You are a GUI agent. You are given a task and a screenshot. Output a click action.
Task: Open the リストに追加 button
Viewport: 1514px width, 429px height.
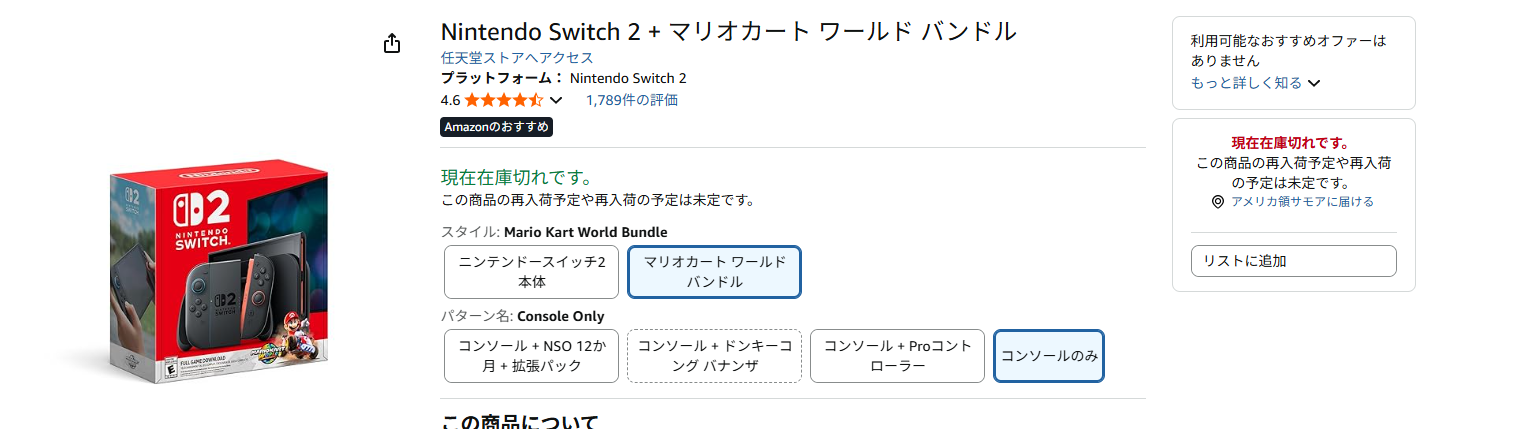tap(1293, 261)
